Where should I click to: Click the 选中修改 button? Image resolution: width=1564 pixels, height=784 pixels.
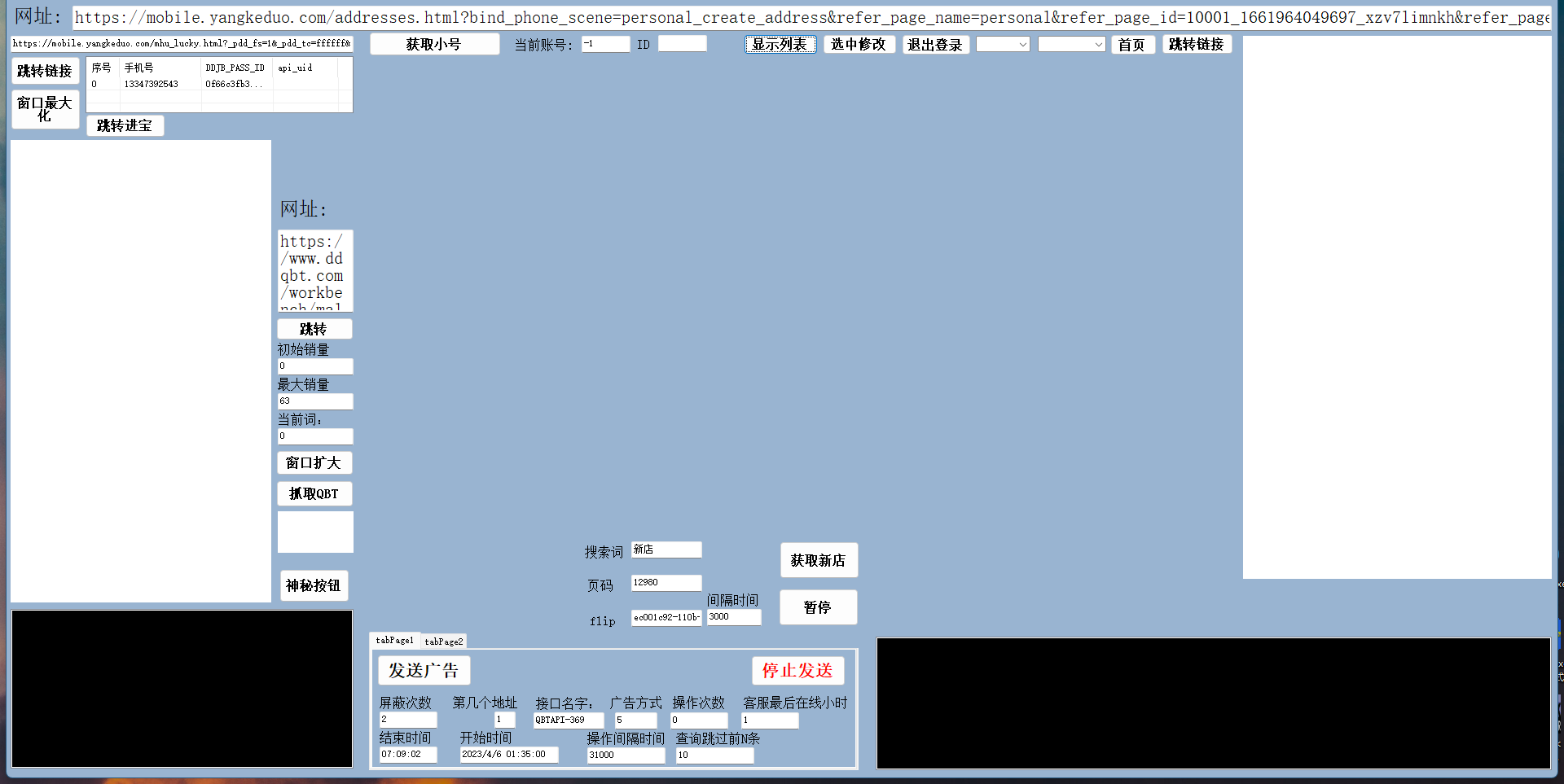859,44
